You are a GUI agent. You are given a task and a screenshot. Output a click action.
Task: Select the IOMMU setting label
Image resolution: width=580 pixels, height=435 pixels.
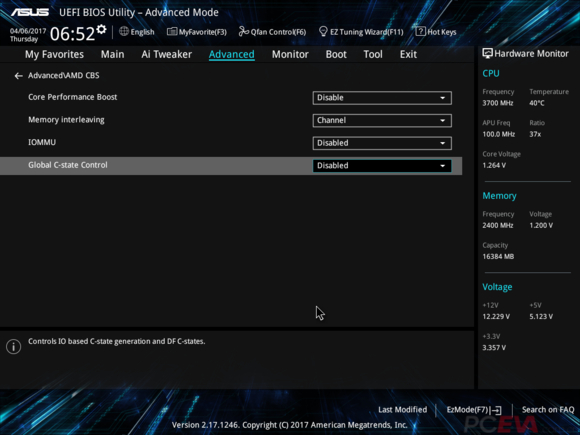[x=42, y=142]
